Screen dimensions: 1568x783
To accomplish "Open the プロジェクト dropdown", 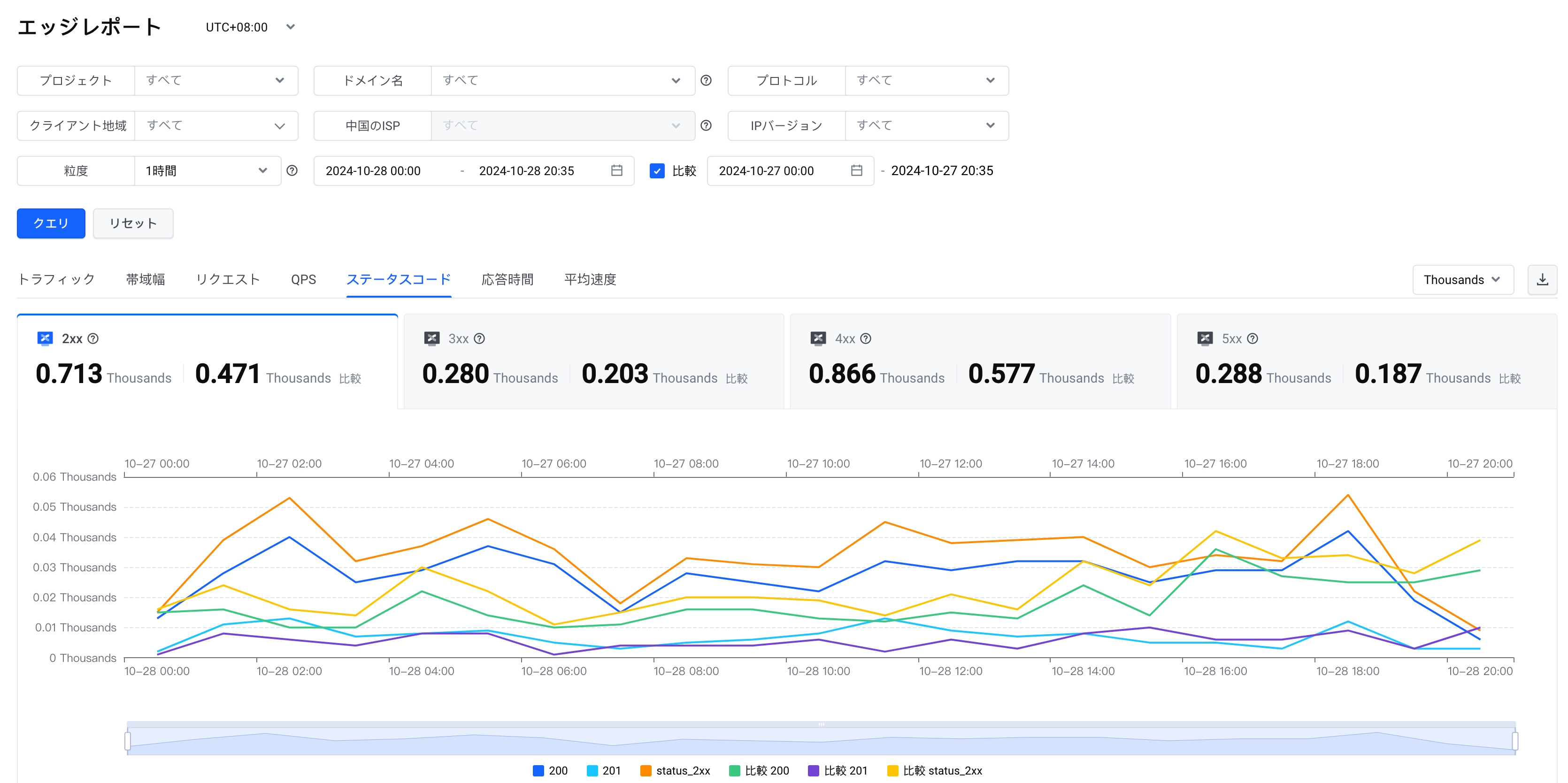I will [216, 80].
